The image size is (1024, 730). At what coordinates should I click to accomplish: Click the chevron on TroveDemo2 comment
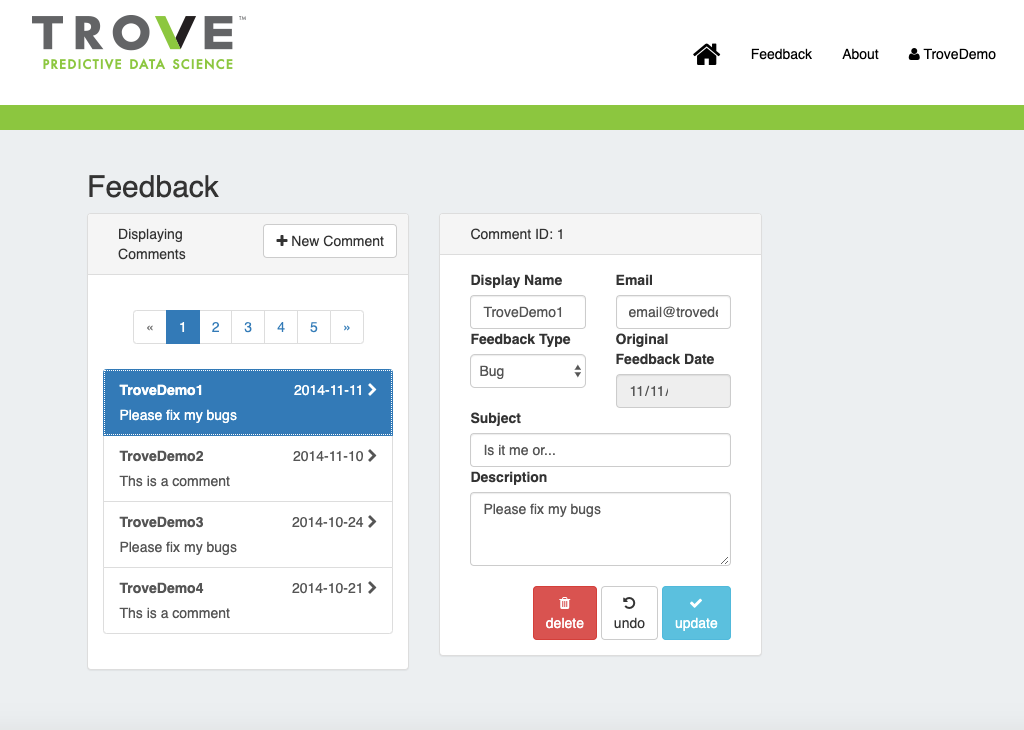coord(372,456)
